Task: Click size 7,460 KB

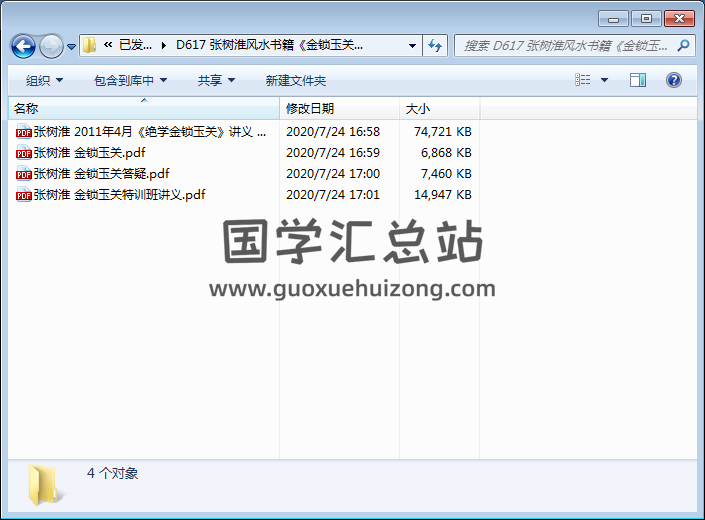Action: 446,173
